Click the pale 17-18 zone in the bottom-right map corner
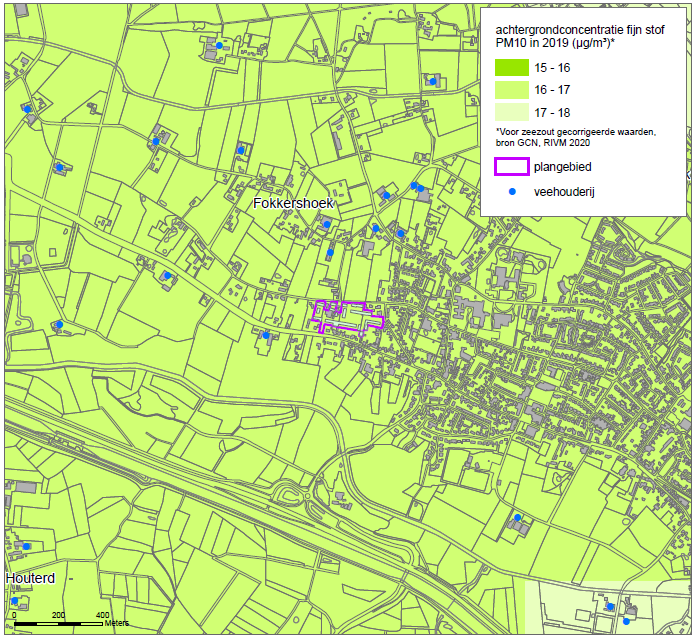 (608, 607)
